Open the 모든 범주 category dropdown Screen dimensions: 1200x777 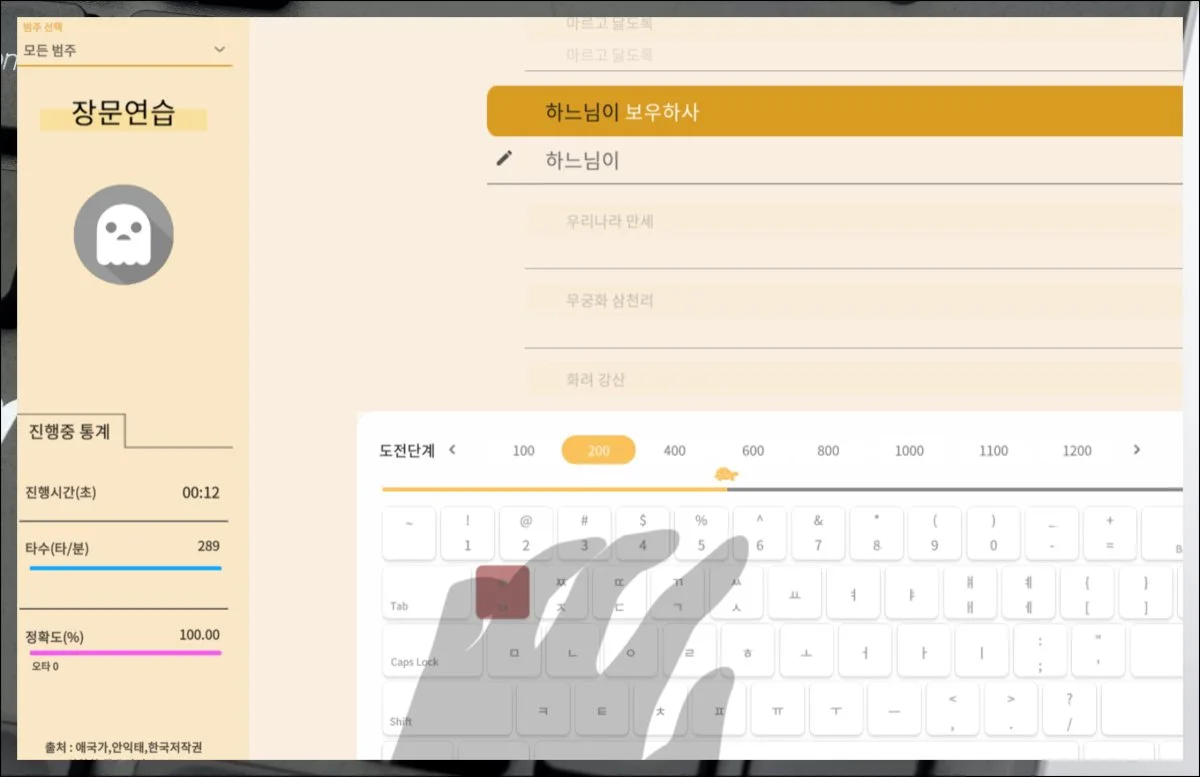click(x=124, y=48)
